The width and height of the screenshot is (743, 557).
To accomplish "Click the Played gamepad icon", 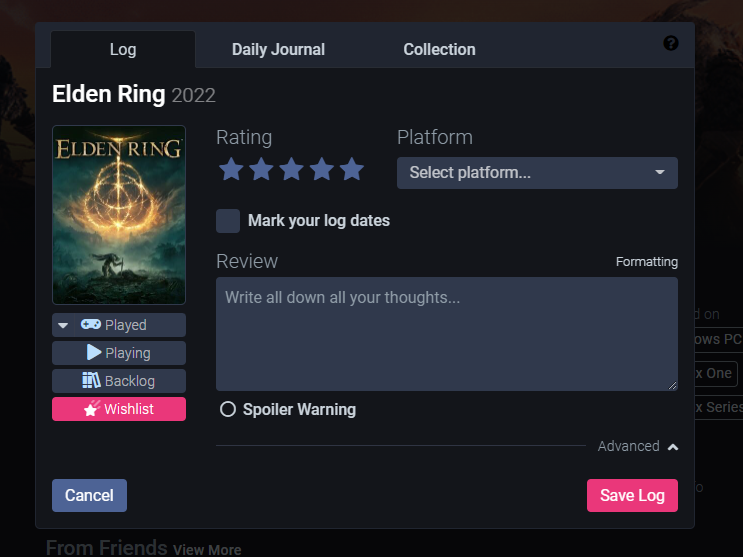I will (91, 324).
